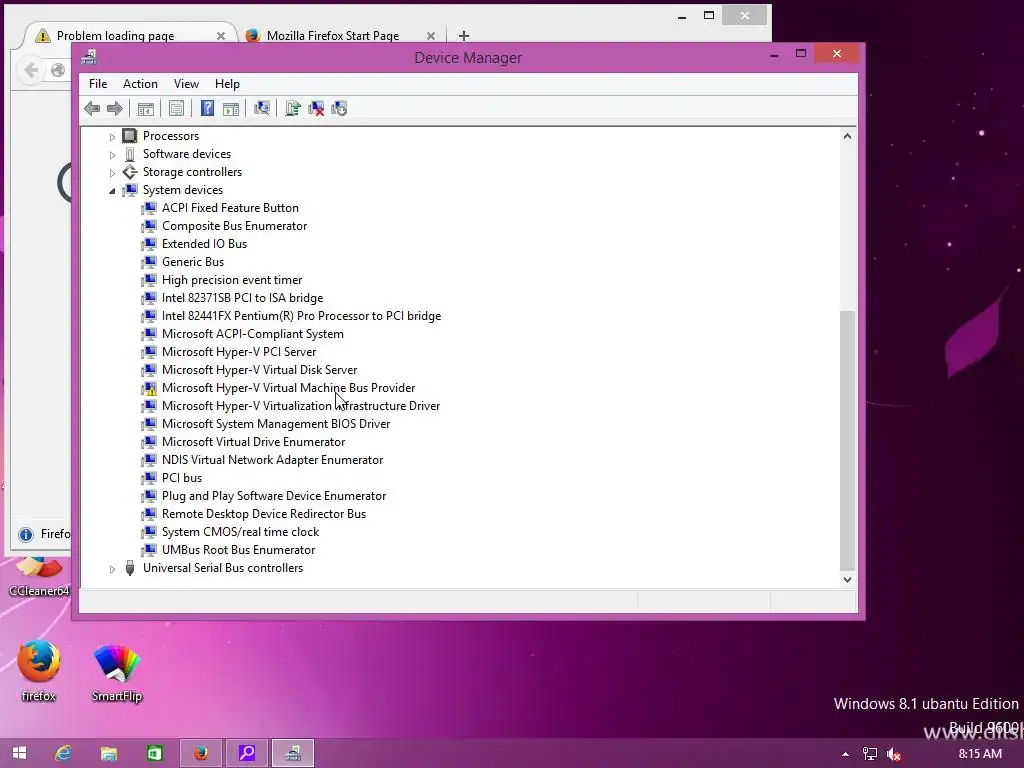Select PCI bus device
This screenshot has width=1024, height=768.
coord(182,478)
